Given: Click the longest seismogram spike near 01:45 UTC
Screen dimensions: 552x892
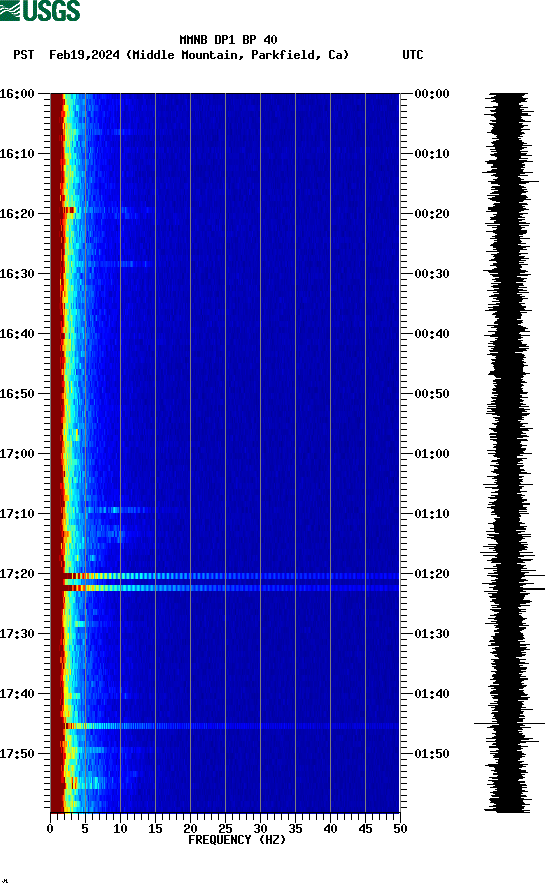Looking at the screenshot, I should [x=509, y=724].
